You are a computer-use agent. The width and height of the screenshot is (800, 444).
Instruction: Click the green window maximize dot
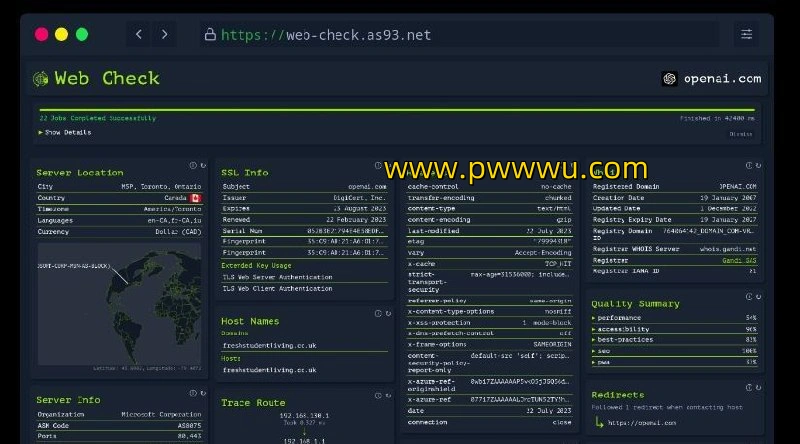point(82,34)
